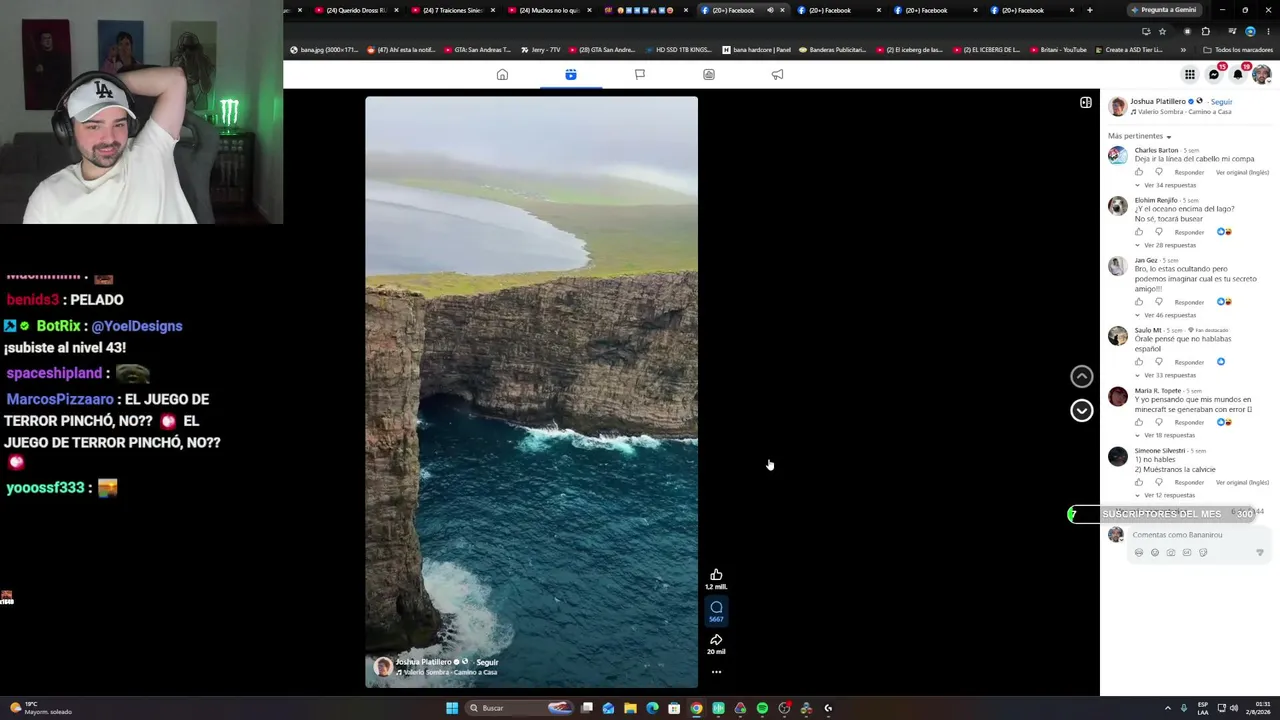1280x720 pixels.
Task: Share the reel with the arrow button
Action: [x=716, y=640]
